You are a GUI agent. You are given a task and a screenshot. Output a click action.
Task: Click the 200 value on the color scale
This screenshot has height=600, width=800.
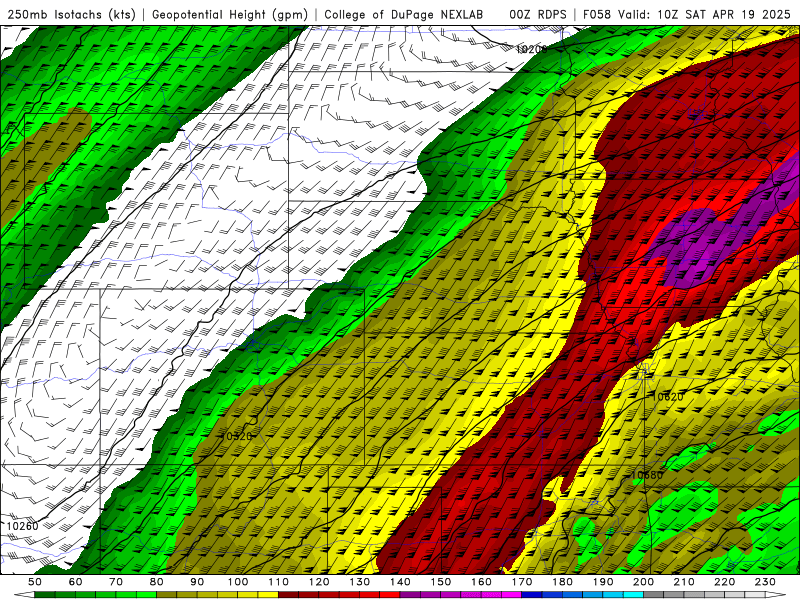click(x=644, y=582)
